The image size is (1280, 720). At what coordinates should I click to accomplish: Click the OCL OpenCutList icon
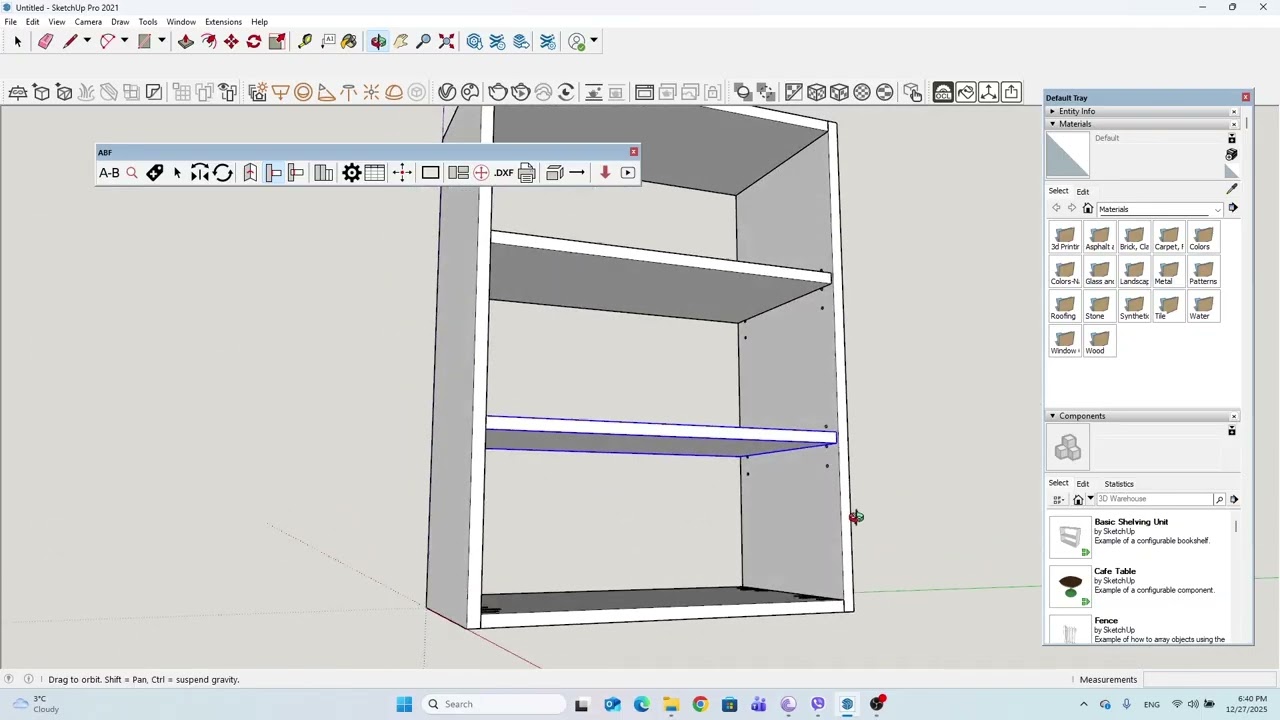(943, 92)
